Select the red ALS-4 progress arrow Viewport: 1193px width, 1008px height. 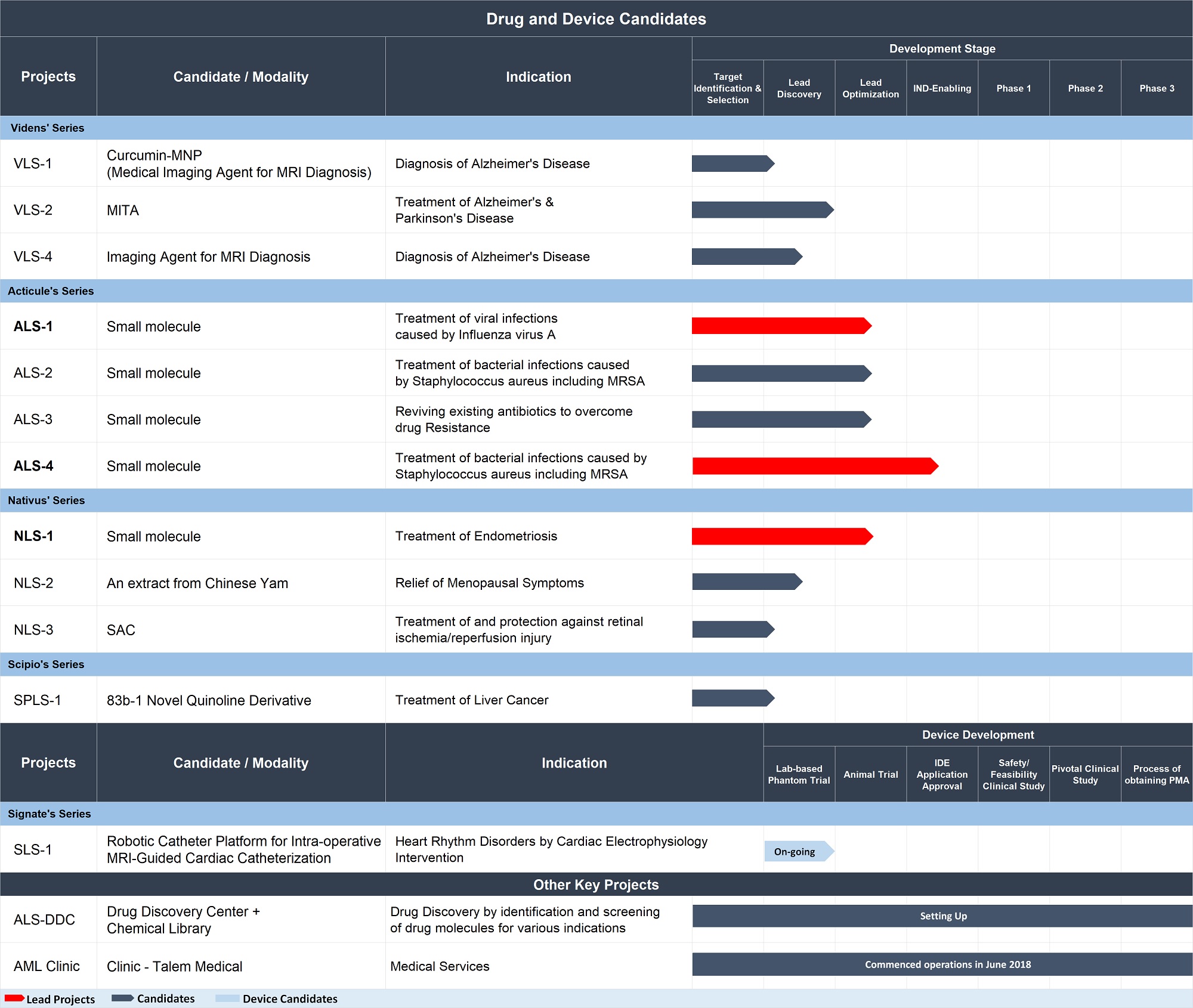coord(815,466)
